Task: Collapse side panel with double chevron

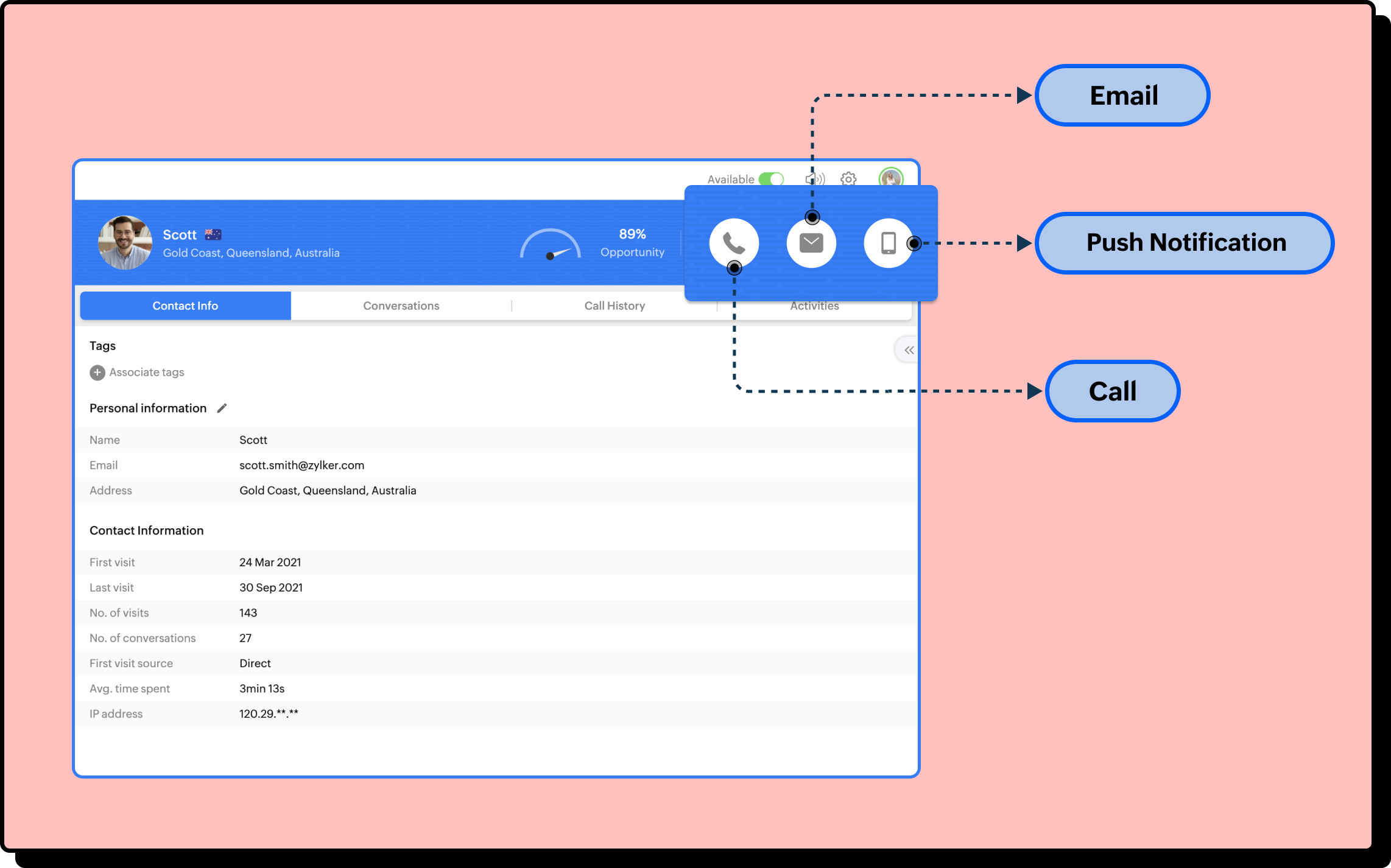Action: coord(909,350)
